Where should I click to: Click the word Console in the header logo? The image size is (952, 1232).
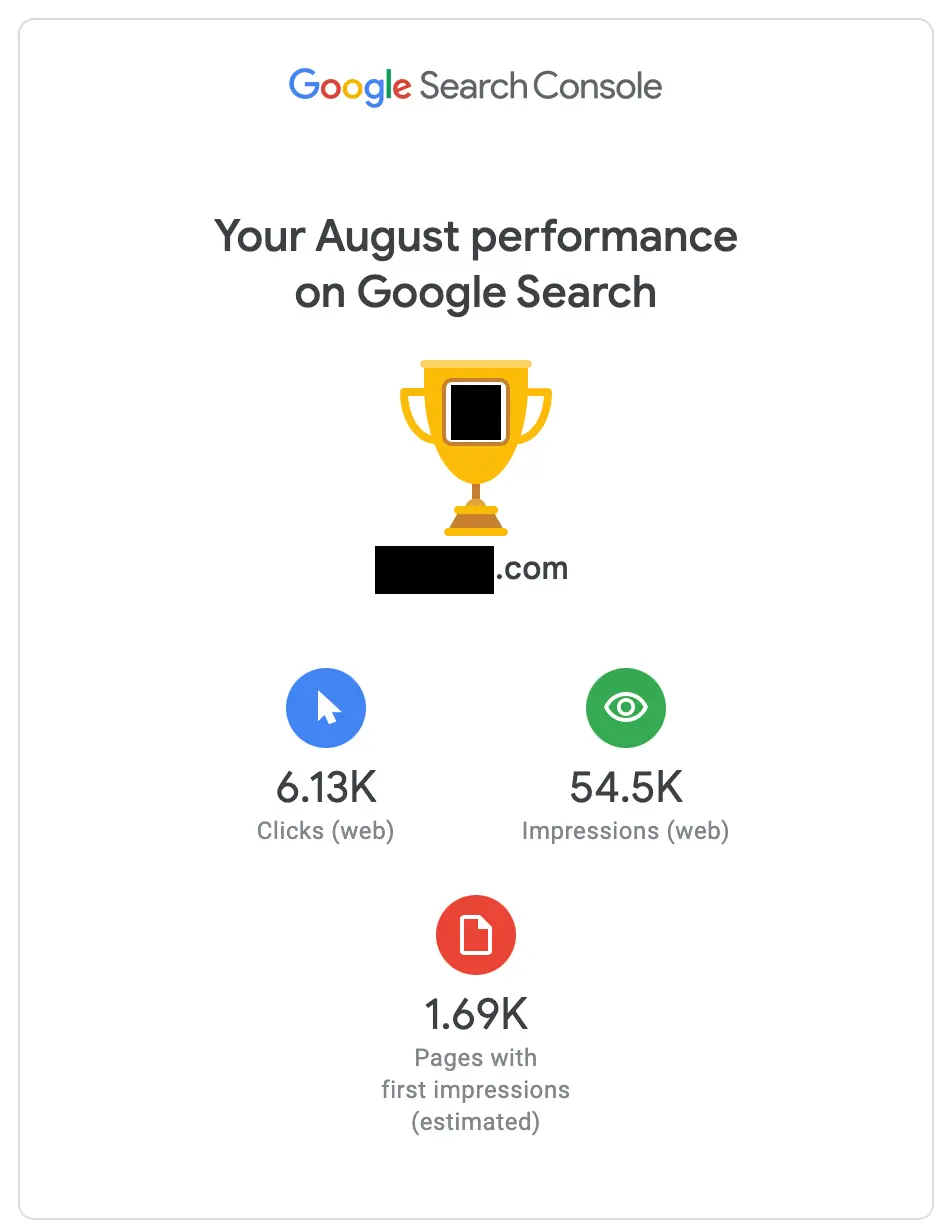(x=597, y=86)
